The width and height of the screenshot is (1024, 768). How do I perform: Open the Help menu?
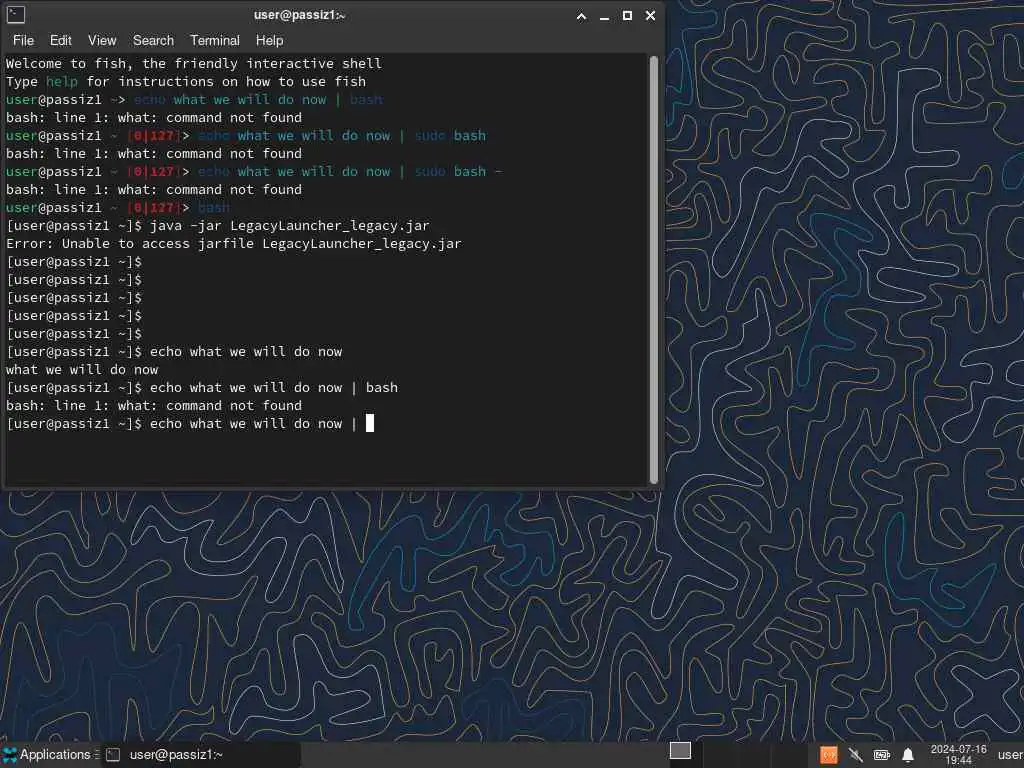[270, 40]
